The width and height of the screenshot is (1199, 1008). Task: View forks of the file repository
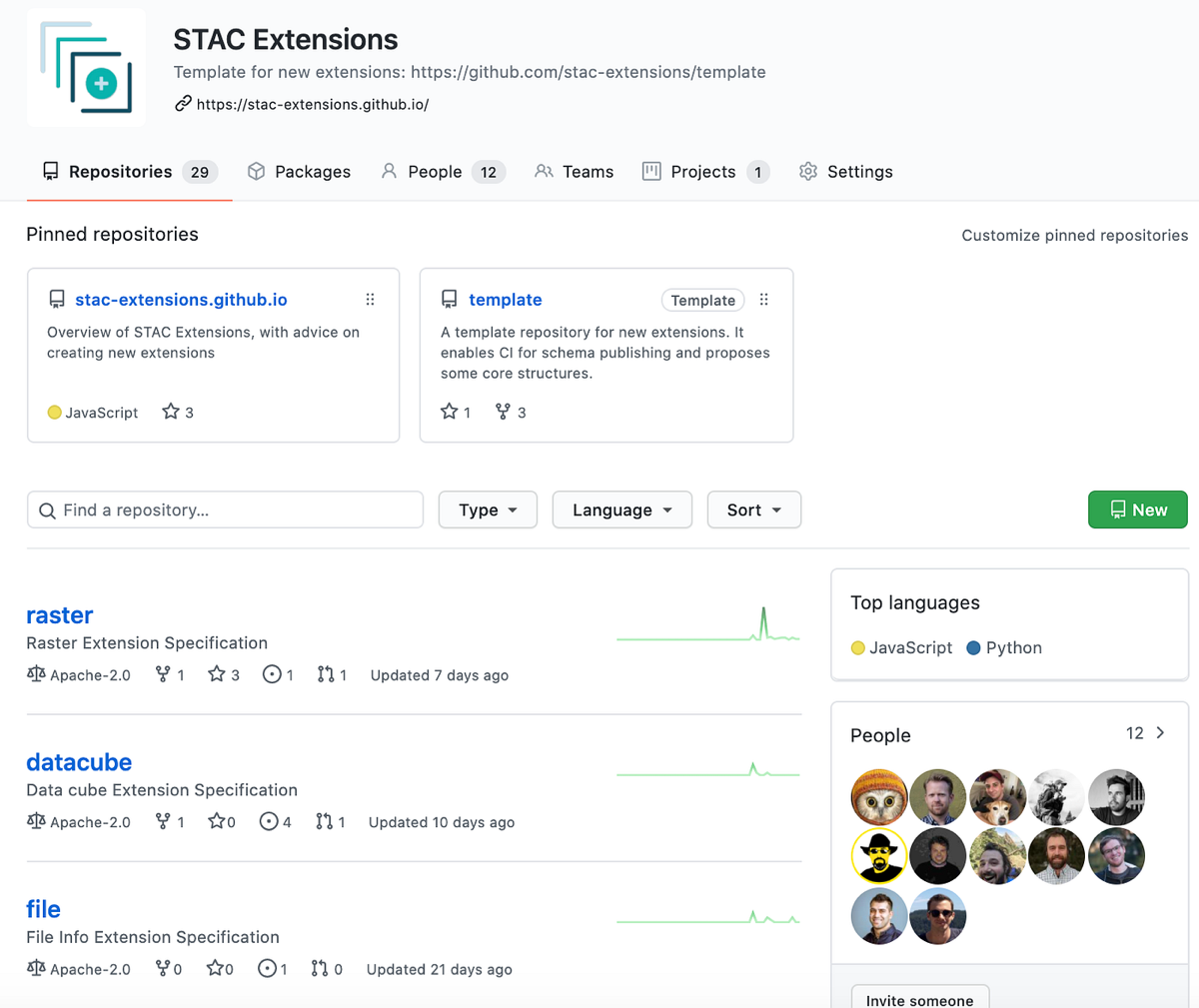pos(169,968)
